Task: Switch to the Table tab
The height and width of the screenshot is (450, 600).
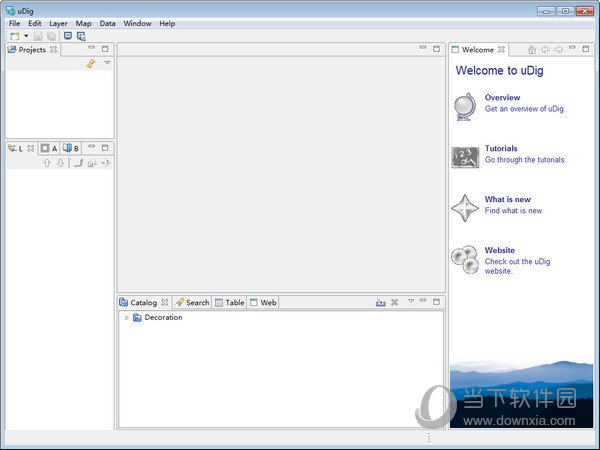Action: point(234,302)
